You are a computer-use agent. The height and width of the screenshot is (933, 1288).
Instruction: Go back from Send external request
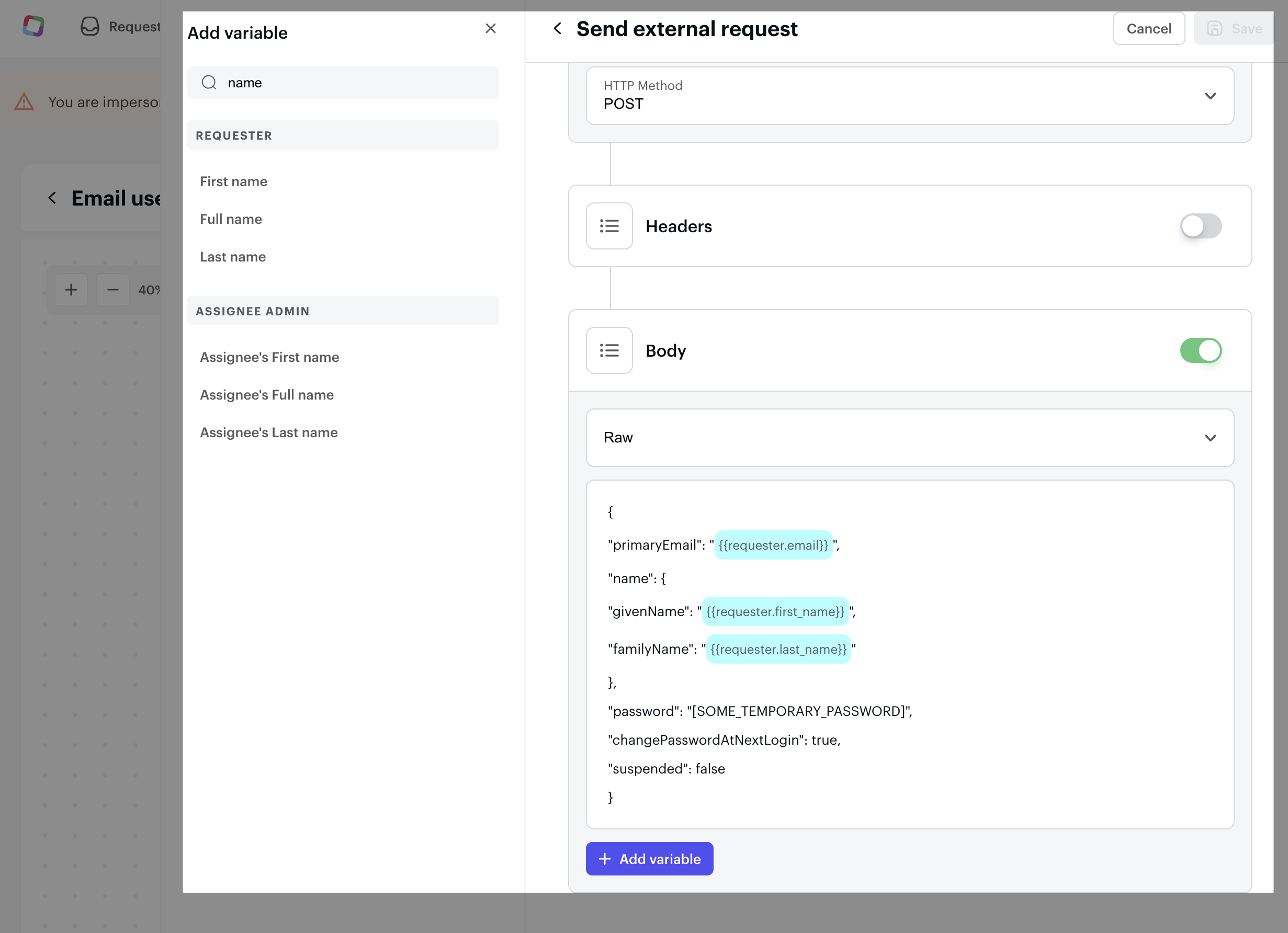(558, 28)
